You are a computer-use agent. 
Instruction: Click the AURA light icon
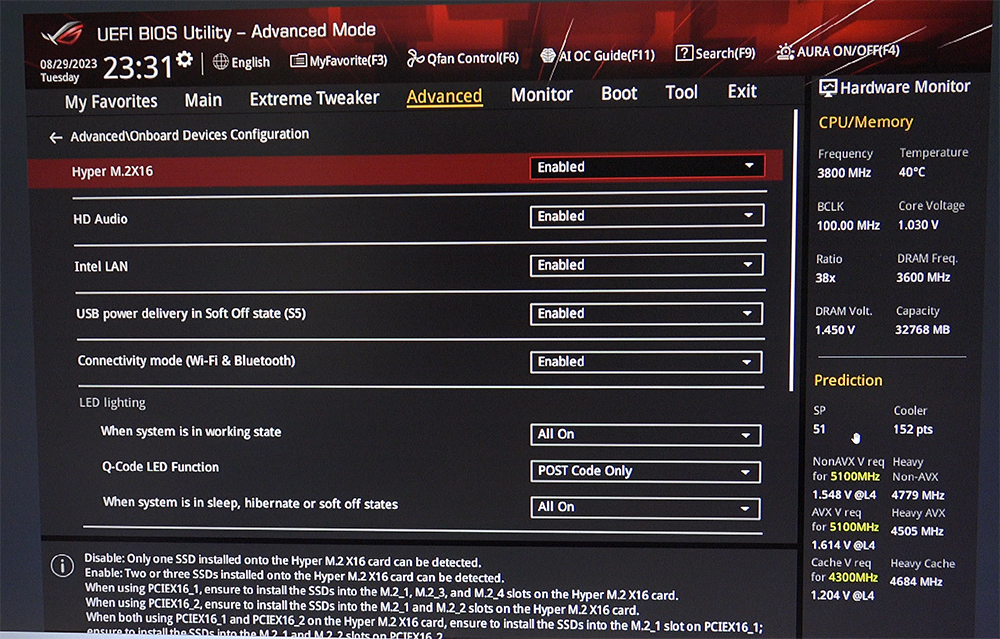[785, 51]
